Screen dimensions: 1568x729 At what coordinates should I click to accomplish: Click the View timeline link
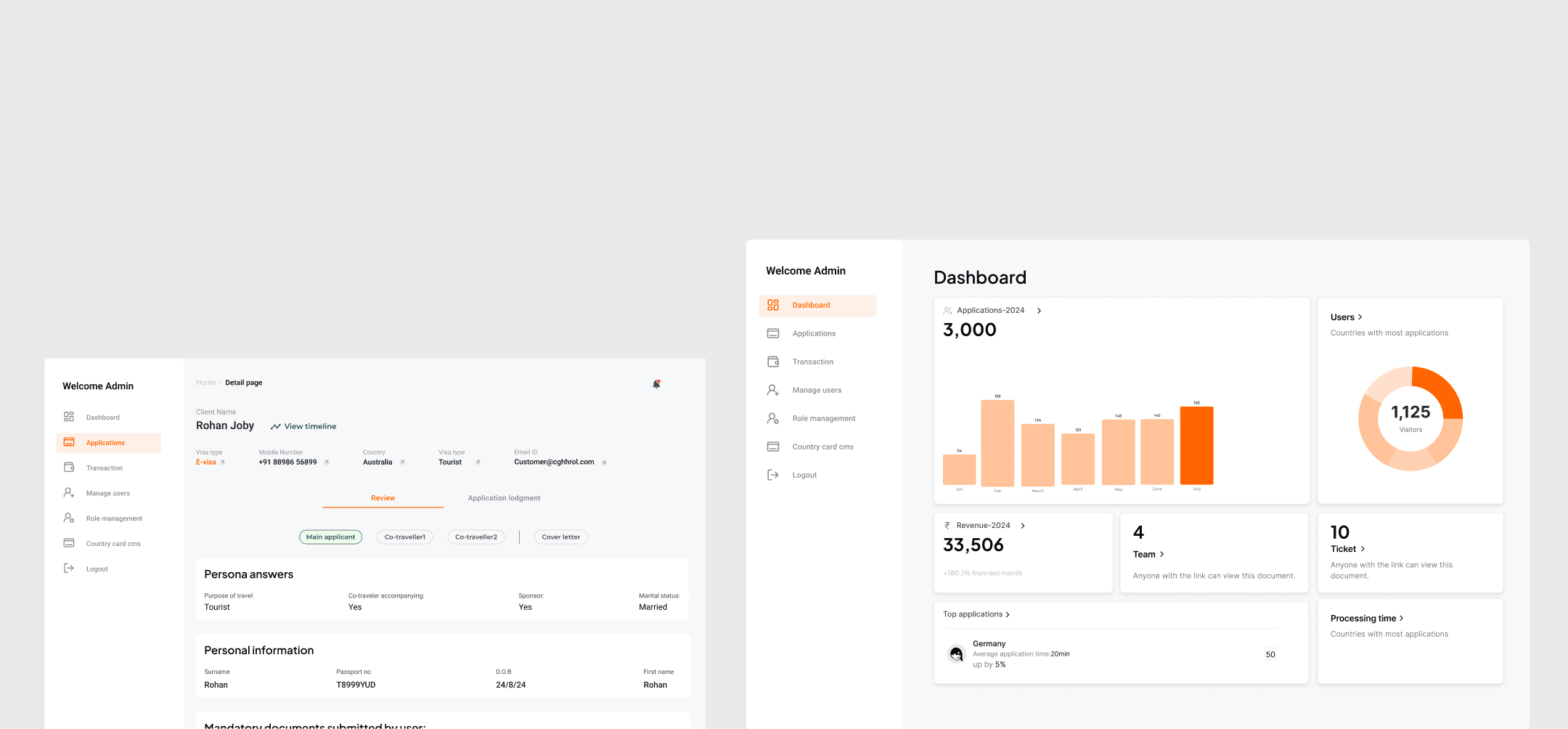(x=303, y=426)
